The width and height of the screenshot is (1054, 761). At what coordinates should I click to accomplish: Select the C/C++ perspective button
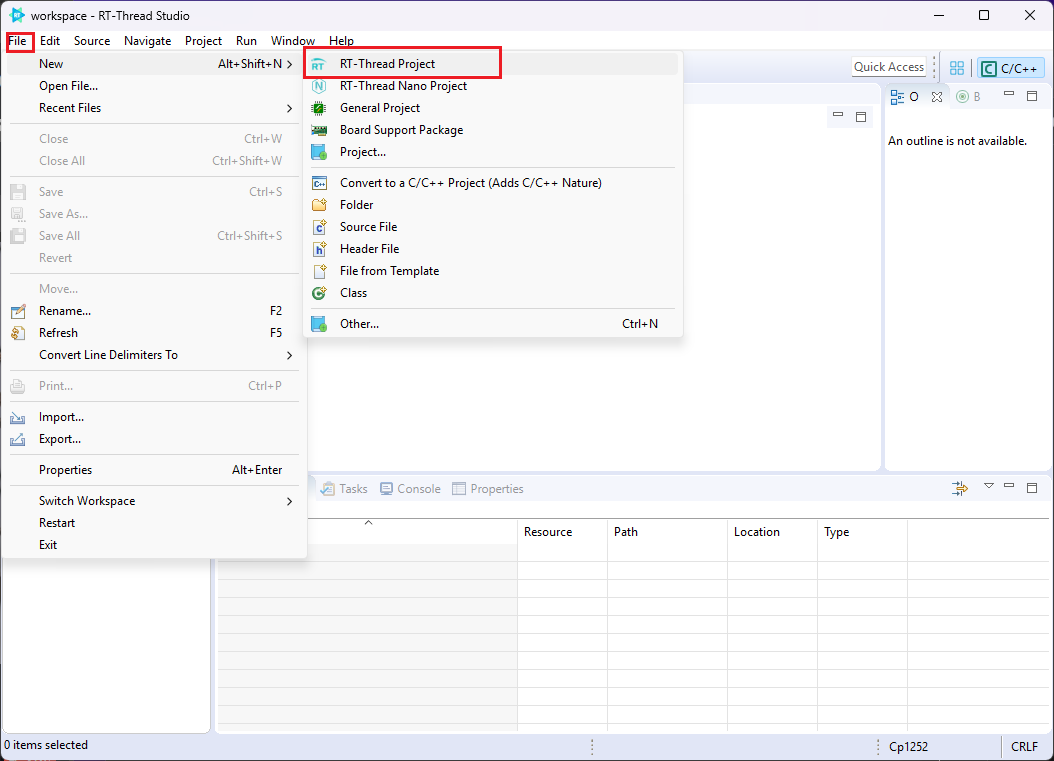(1011, 68)
